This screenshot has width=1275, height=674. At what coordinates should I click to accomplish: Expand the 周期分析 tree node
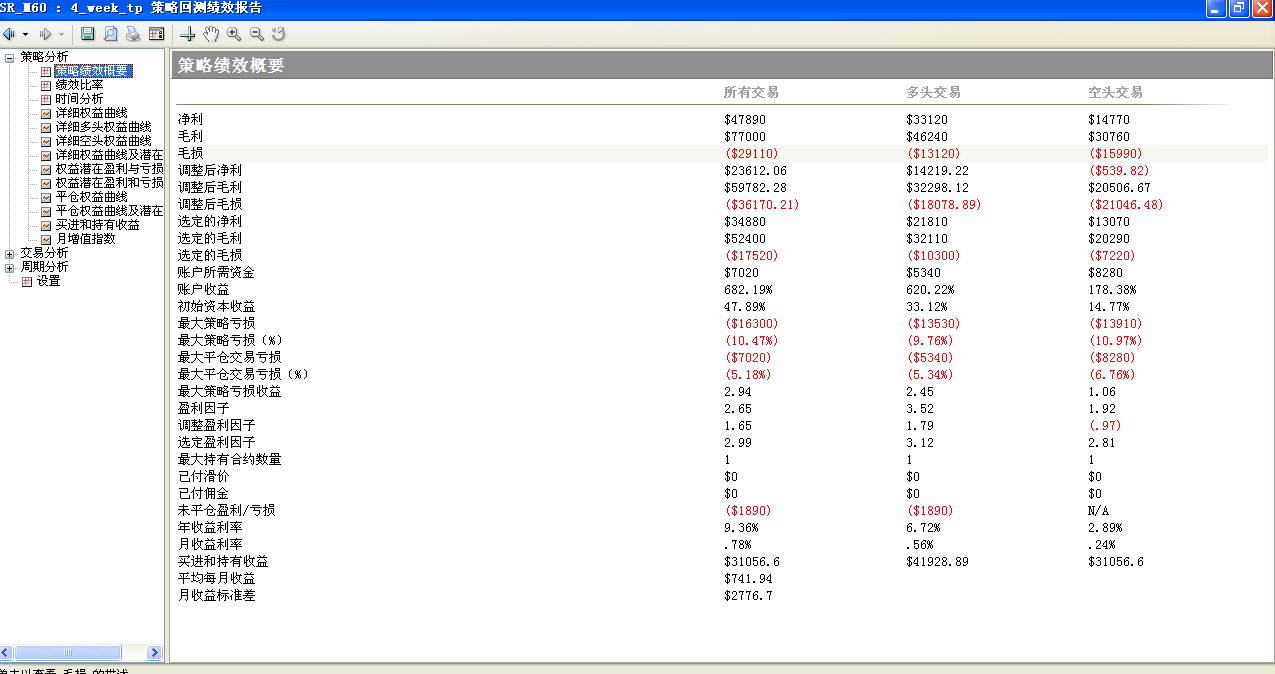click(x=10, y=267)
